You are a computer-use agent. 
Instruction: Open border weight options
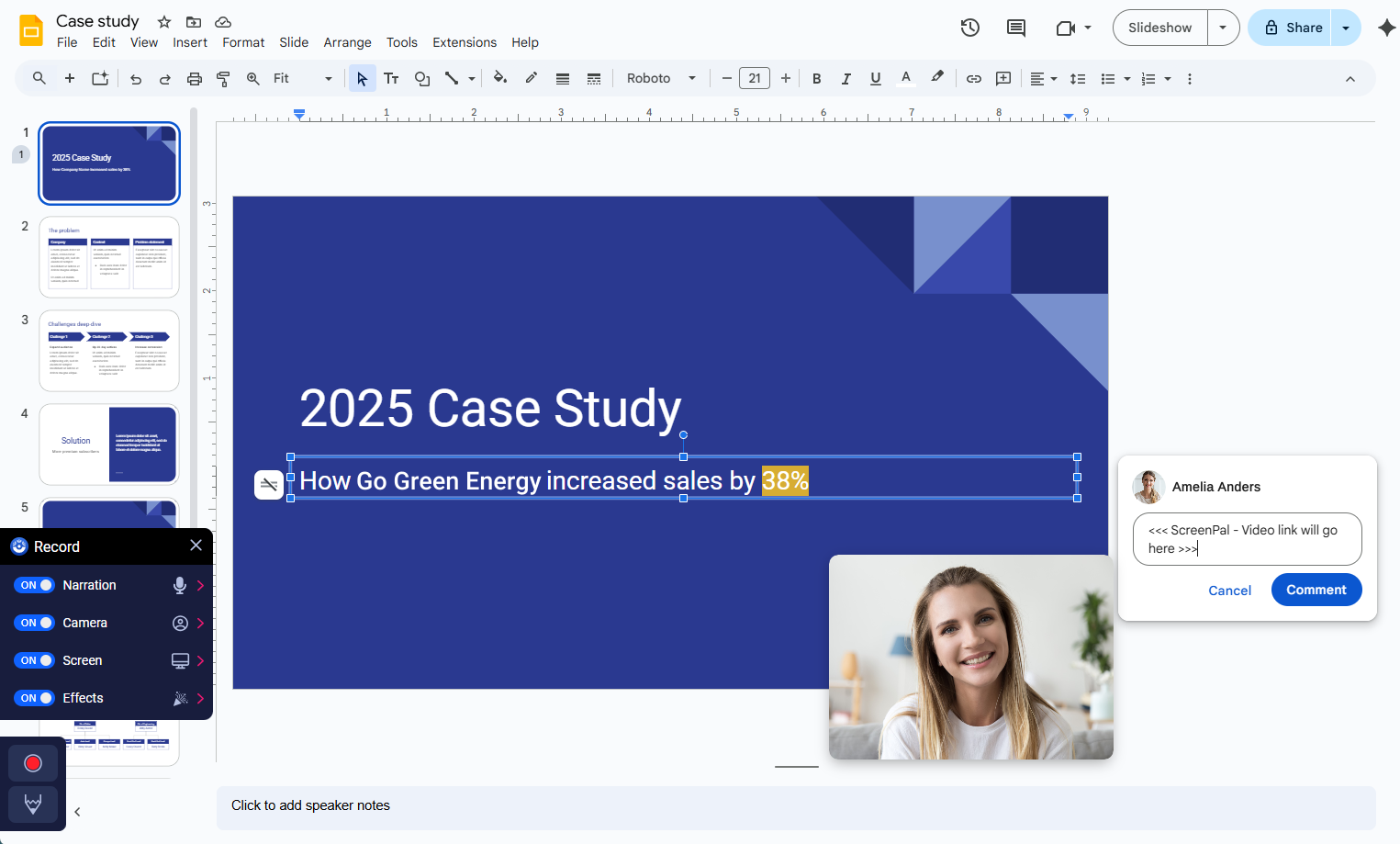coord(563,79)
